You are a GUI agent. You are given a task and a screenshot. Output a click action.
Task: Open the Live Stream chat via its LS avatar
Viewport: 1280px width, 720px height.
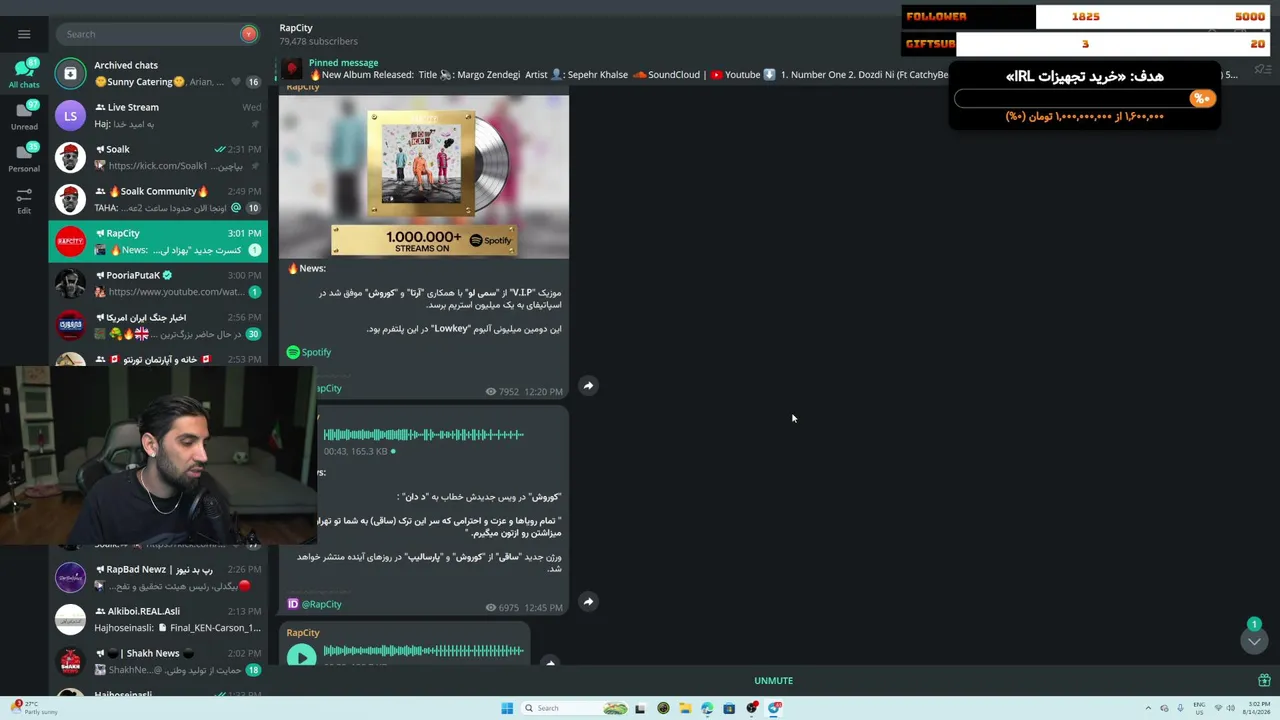70,115
